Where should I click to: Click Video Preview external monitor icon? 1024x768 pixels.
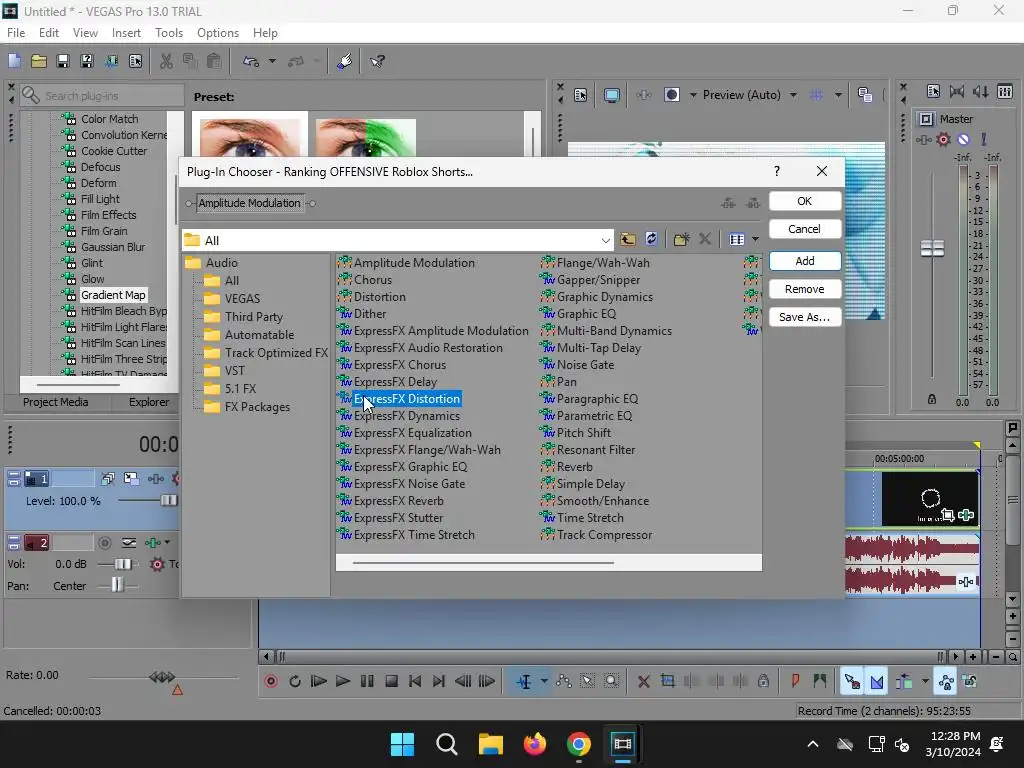tap(611, 95)
